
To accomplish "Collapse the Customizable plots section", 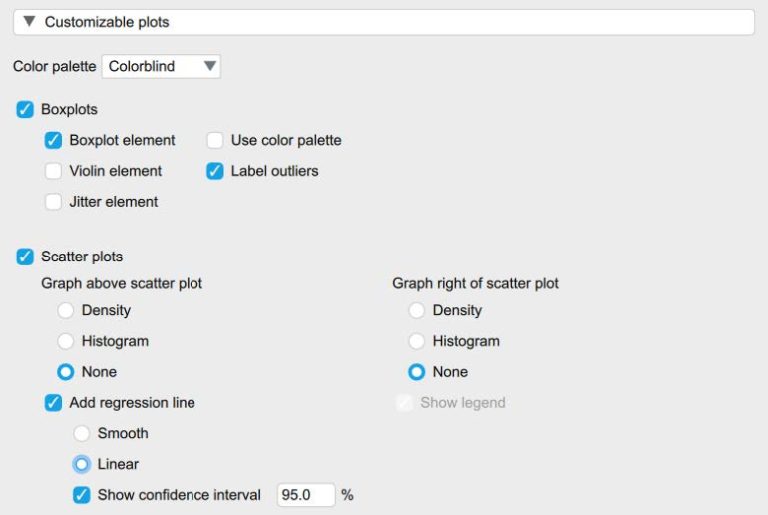I will pyautogui.click(x=29, y=21).
